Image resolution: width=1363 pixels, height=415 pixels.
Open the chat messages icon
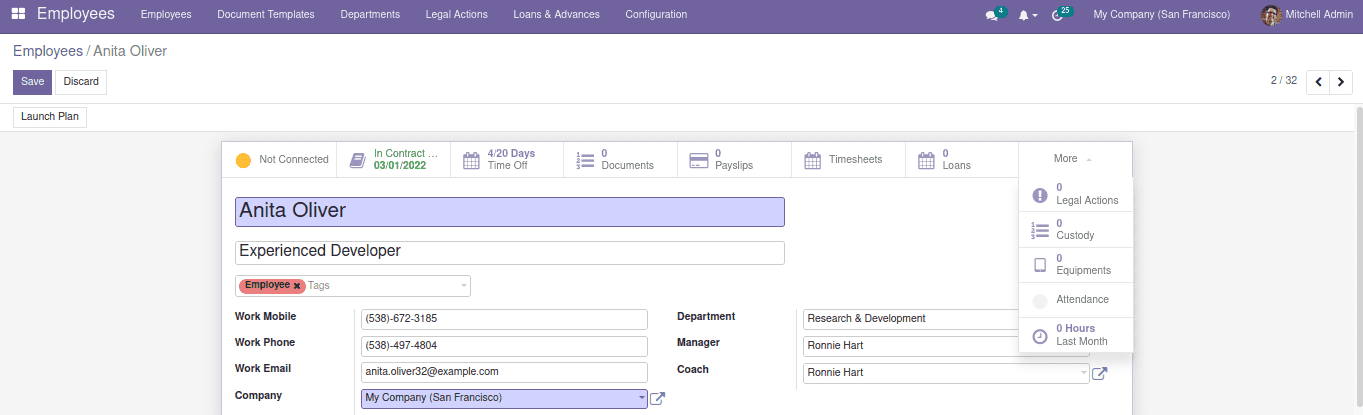click(x=991, y=15)
